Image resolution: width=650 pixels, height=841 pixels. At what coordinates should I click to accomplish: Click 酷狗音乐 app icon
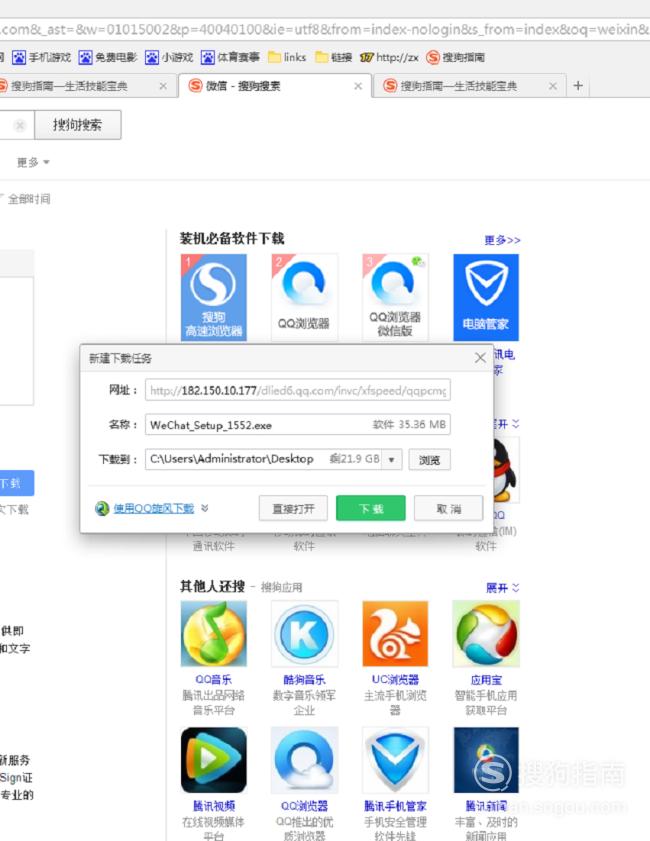[x=304, y=633]
